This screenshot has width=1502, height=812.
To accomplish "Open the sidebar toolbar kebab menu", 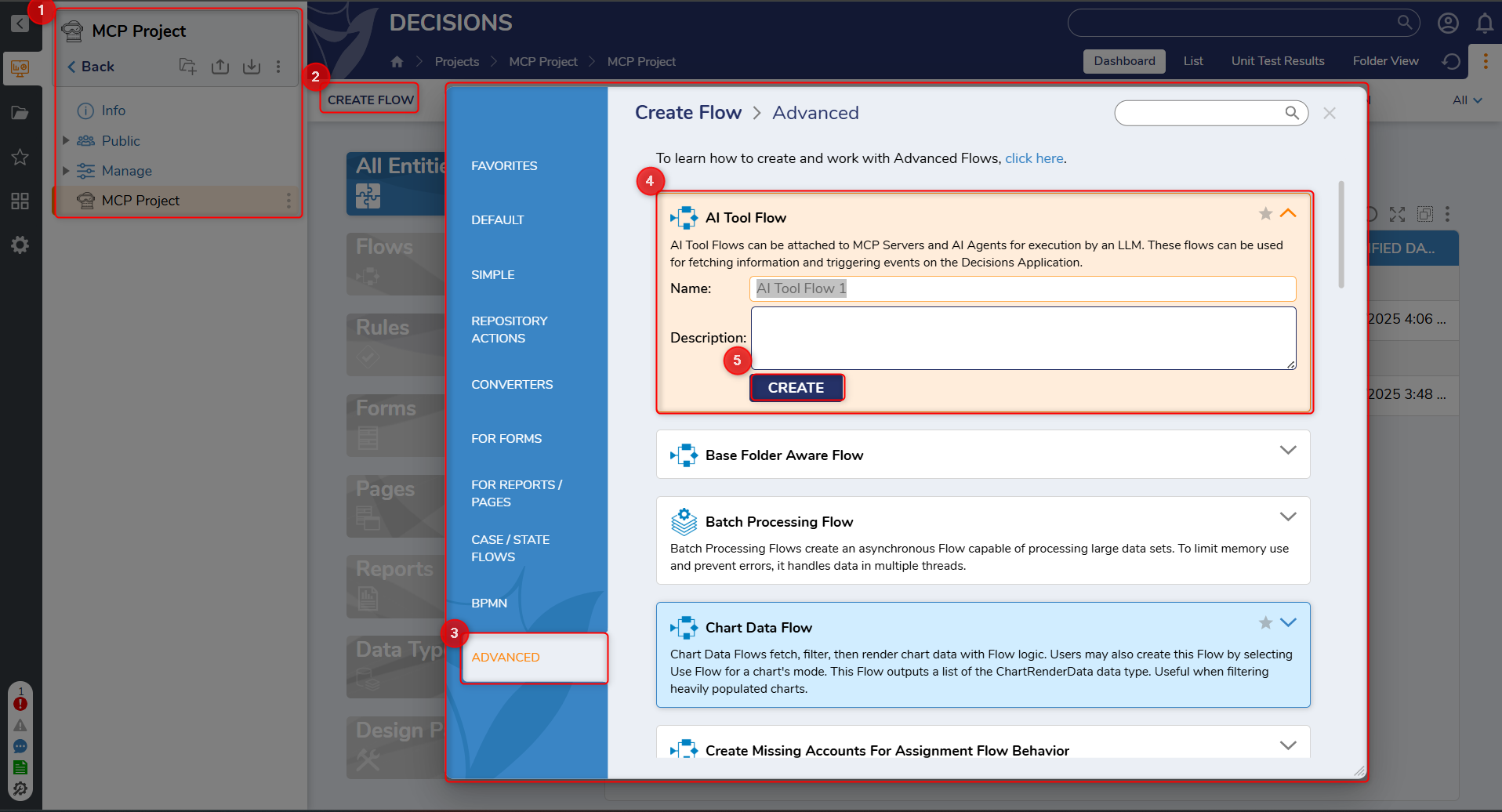I will [278, 67].
